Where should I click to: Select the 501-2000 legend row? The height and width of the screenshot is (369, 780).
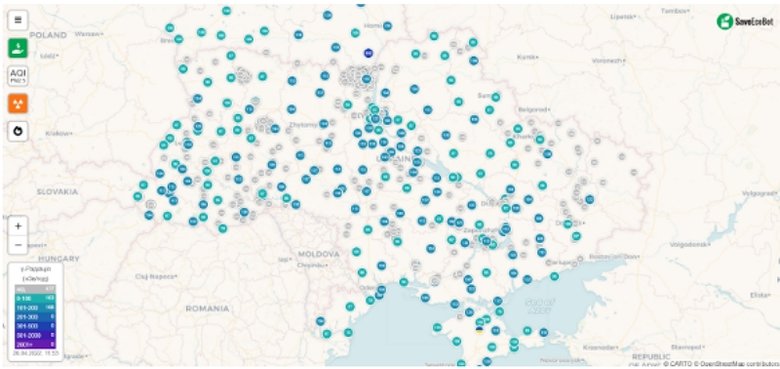(35, 336)
